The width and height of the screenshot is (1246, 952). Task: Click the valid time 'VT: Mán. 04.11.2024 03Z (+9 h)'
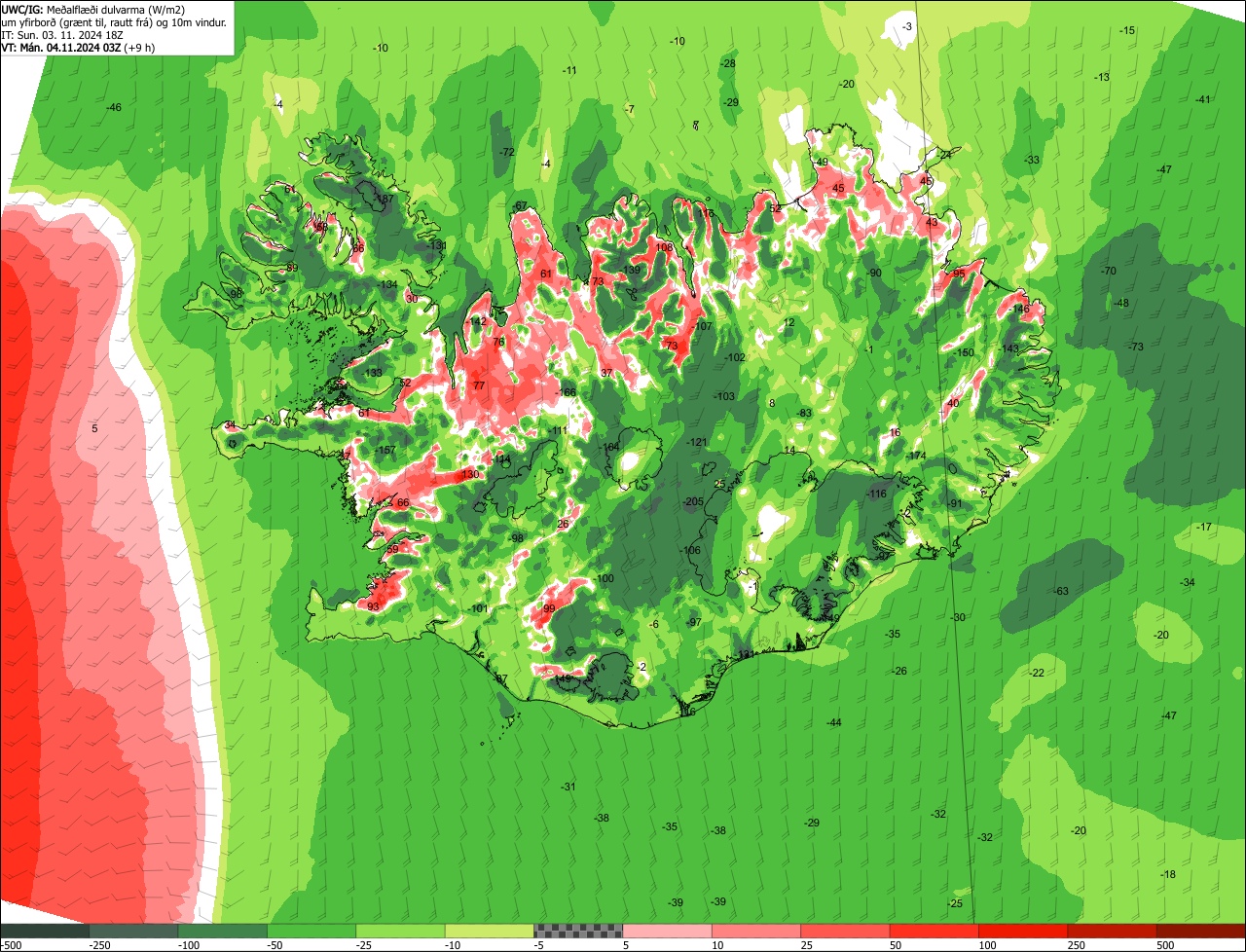[78, 47]
